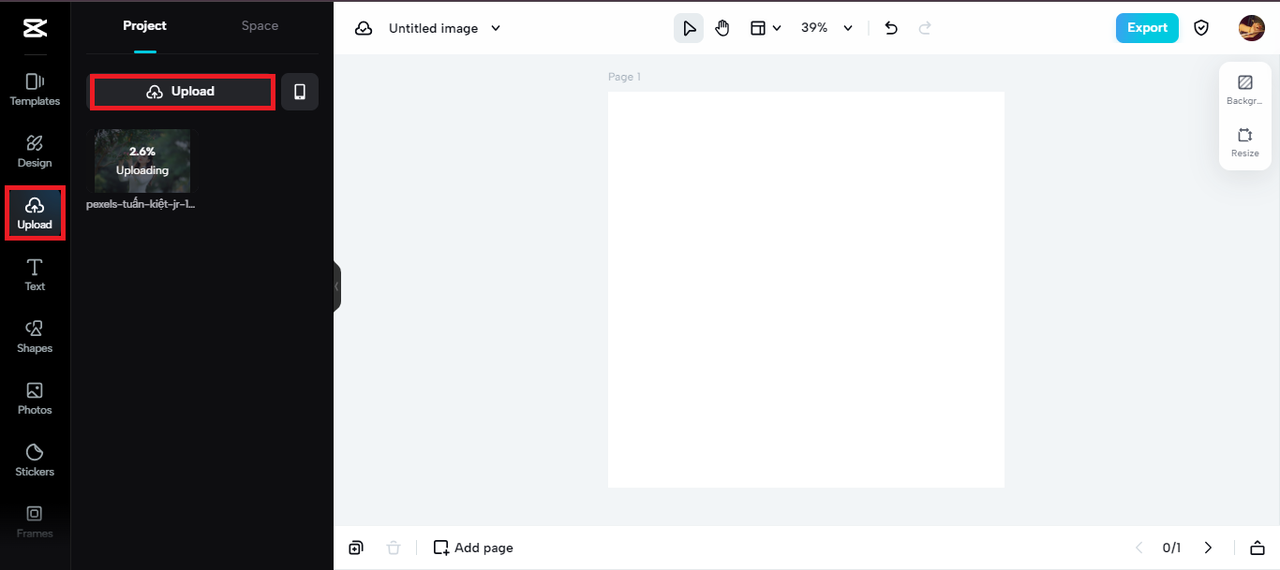This screenshot has width=1280, height=570.
Task: Click the blank white canvas page
Action: (x=806, y=290)
